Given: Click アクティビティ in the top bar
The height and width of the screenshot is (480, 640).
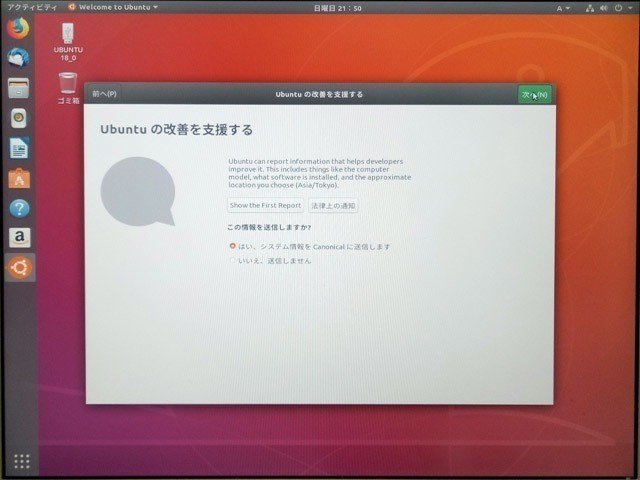Looking at the screenshot, I should point(32,7).
